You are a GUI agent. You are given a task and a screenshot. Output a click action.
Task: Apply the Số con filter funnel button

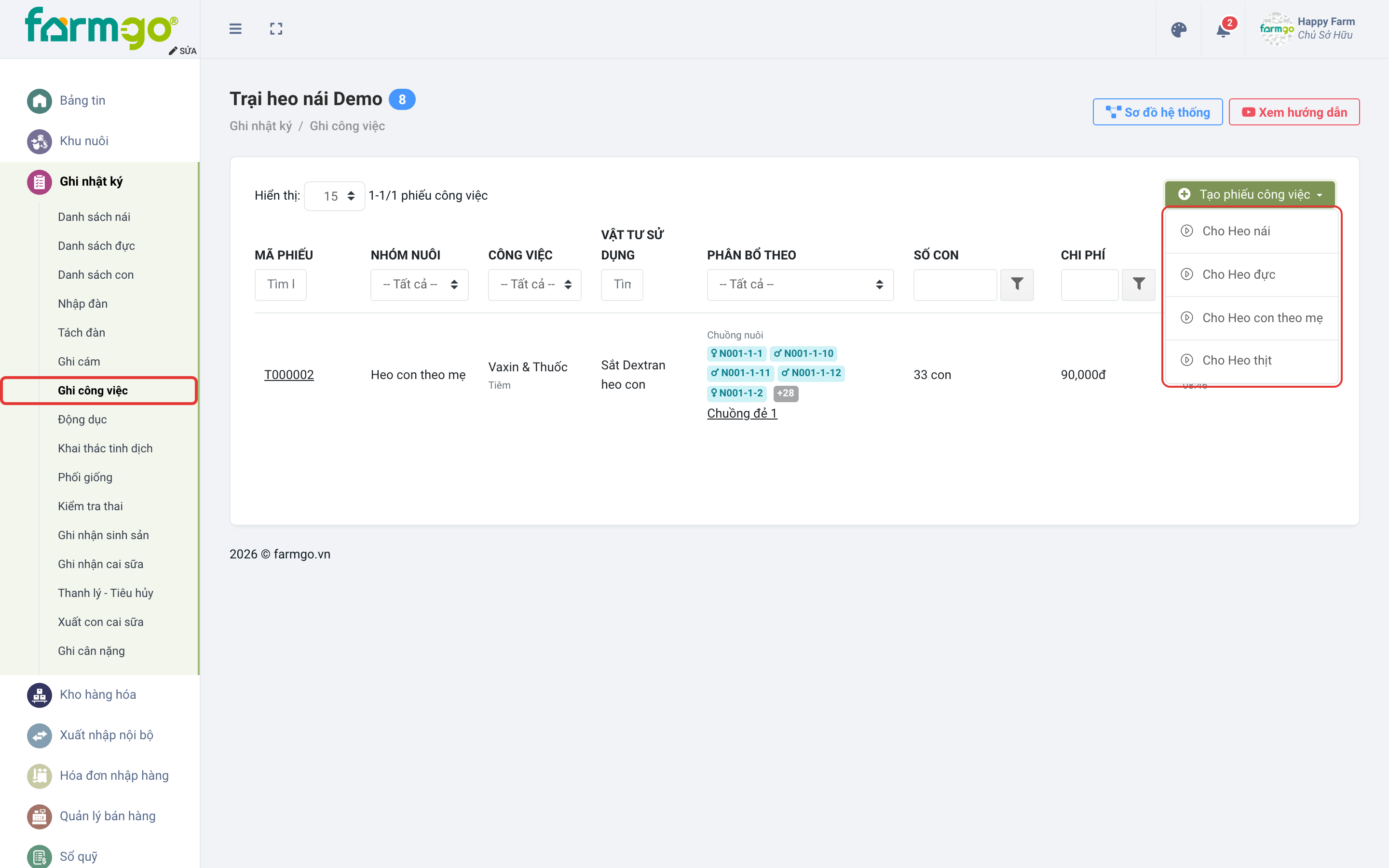[x=1017, y=285]
